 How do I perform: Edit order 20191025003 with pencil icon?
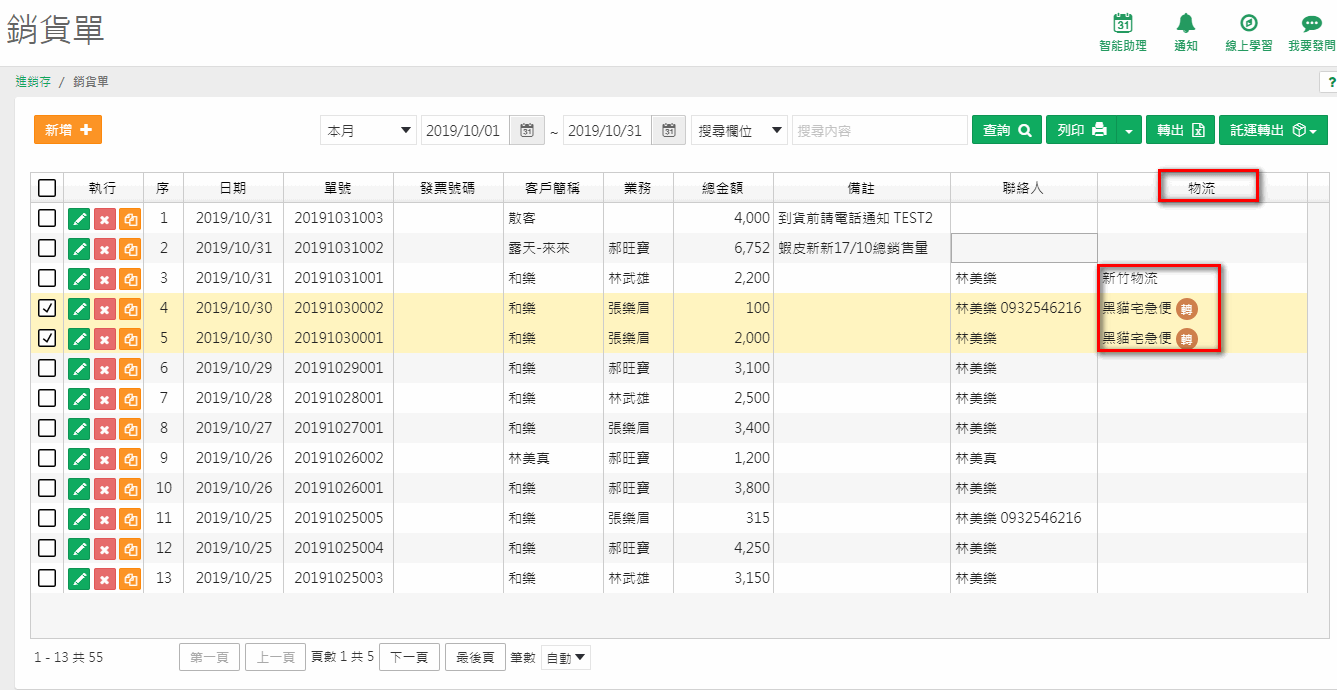80,578
